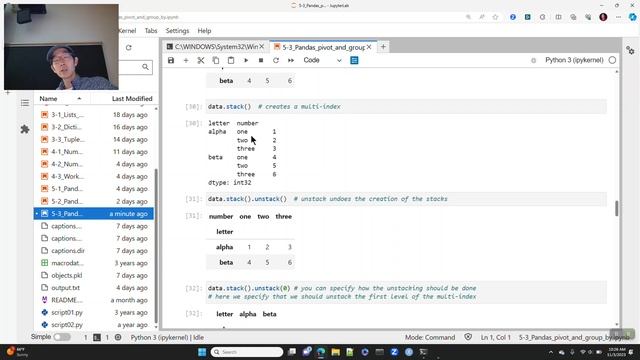
Task: Open the Help menu
Action: pos(204,31)
